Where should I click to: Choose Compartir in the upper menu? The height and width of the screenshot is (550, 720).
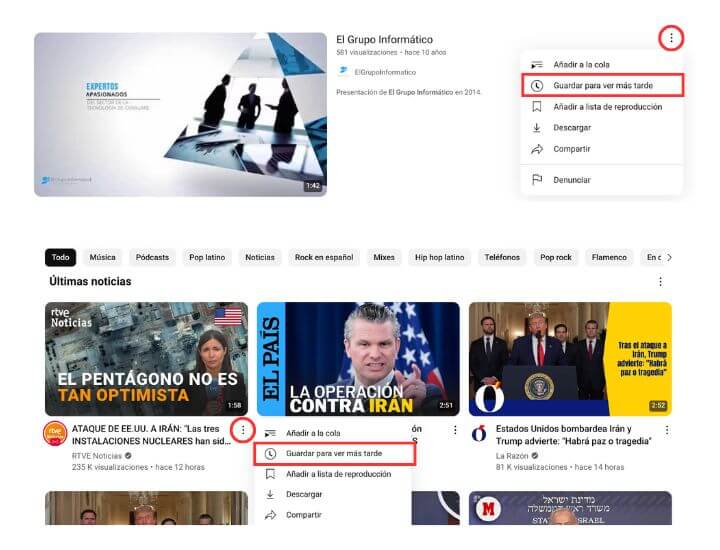[602, 149]
